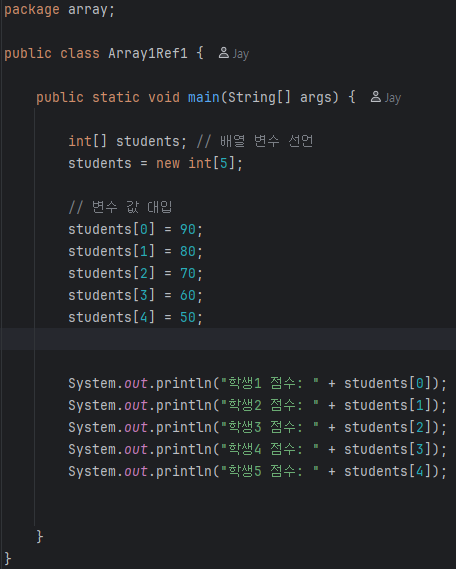Click the comment '// 배열 변수 선언'
Image resolution: width=456 pixels, height=569 pixels.
tap(255, 141)
